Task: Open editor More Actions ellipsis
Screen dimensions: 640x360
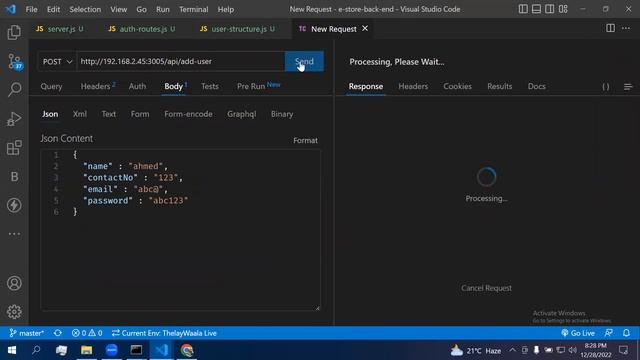Action: point(626,28)
